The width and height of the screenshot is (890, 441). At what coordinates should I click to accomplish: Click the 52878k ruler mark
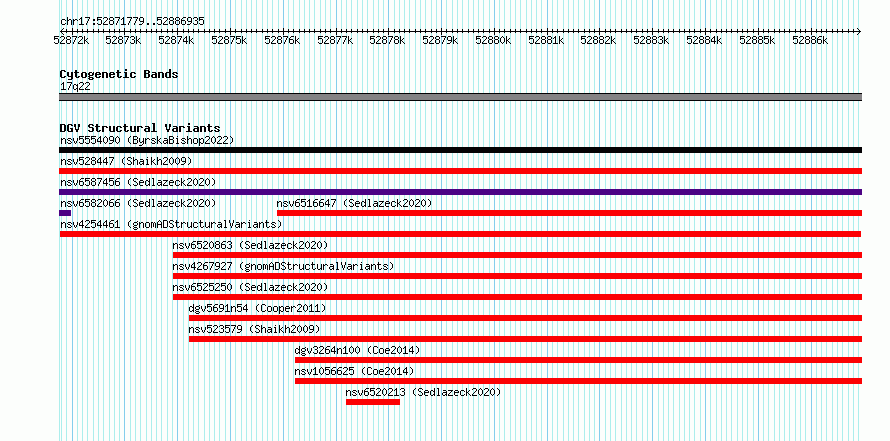coord(388,40)
